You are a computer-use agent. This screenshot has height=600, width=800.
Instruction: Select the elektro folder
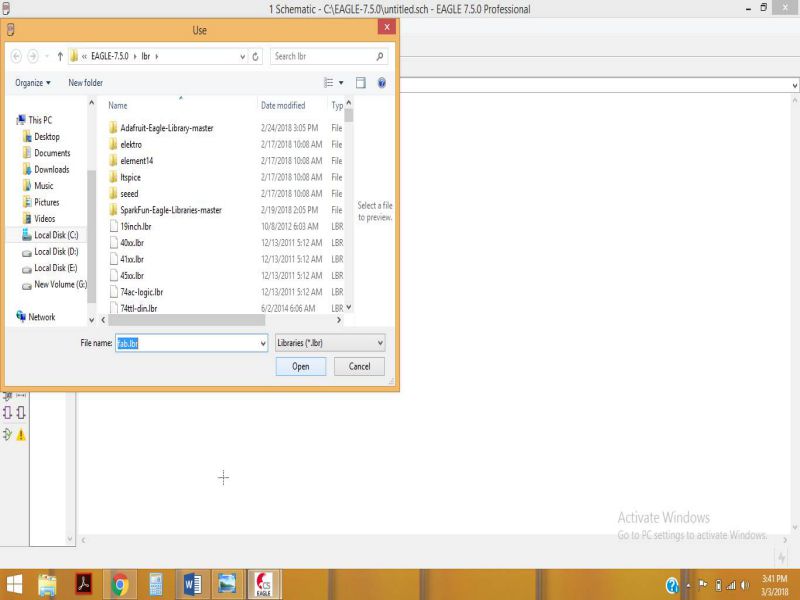click(x=131, y=144)
